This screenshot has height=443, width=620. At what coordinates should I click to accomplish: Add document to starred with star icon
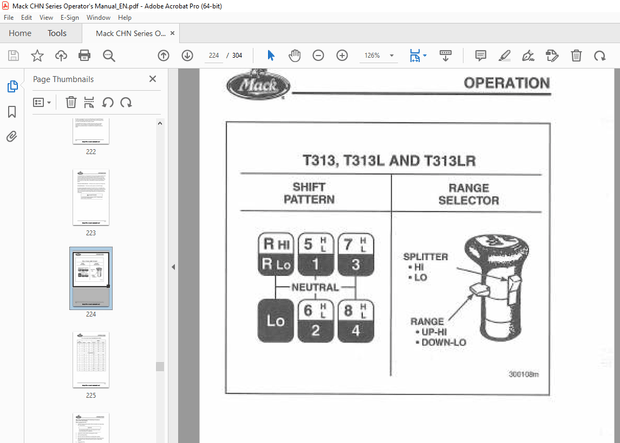tap(37, 56)
